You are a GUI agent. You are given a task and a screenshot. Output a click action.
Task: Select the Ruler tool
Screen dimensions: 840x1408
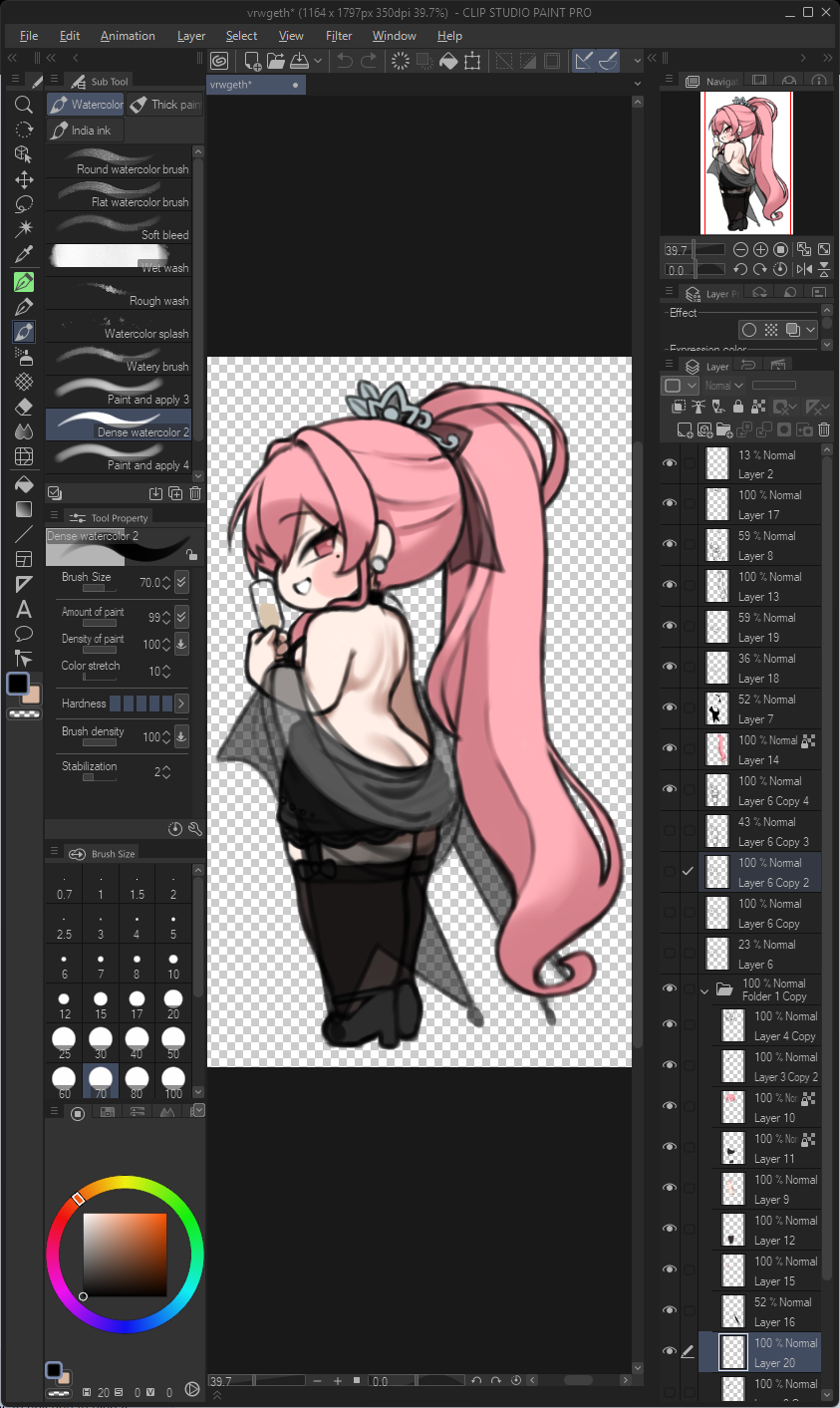point(25,584)
